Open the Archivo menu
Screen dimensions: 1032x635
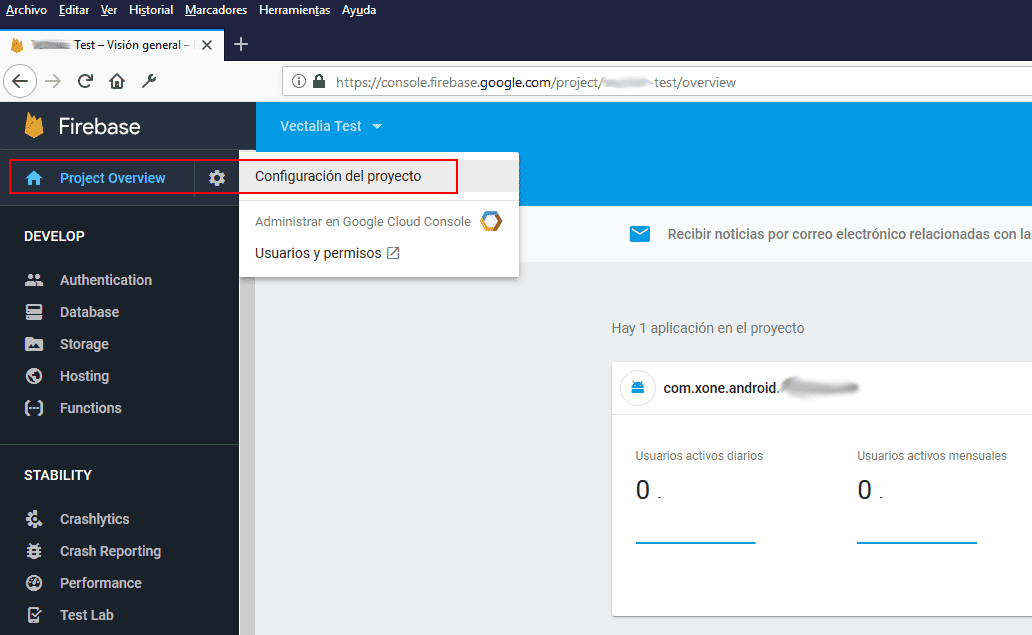26,10
